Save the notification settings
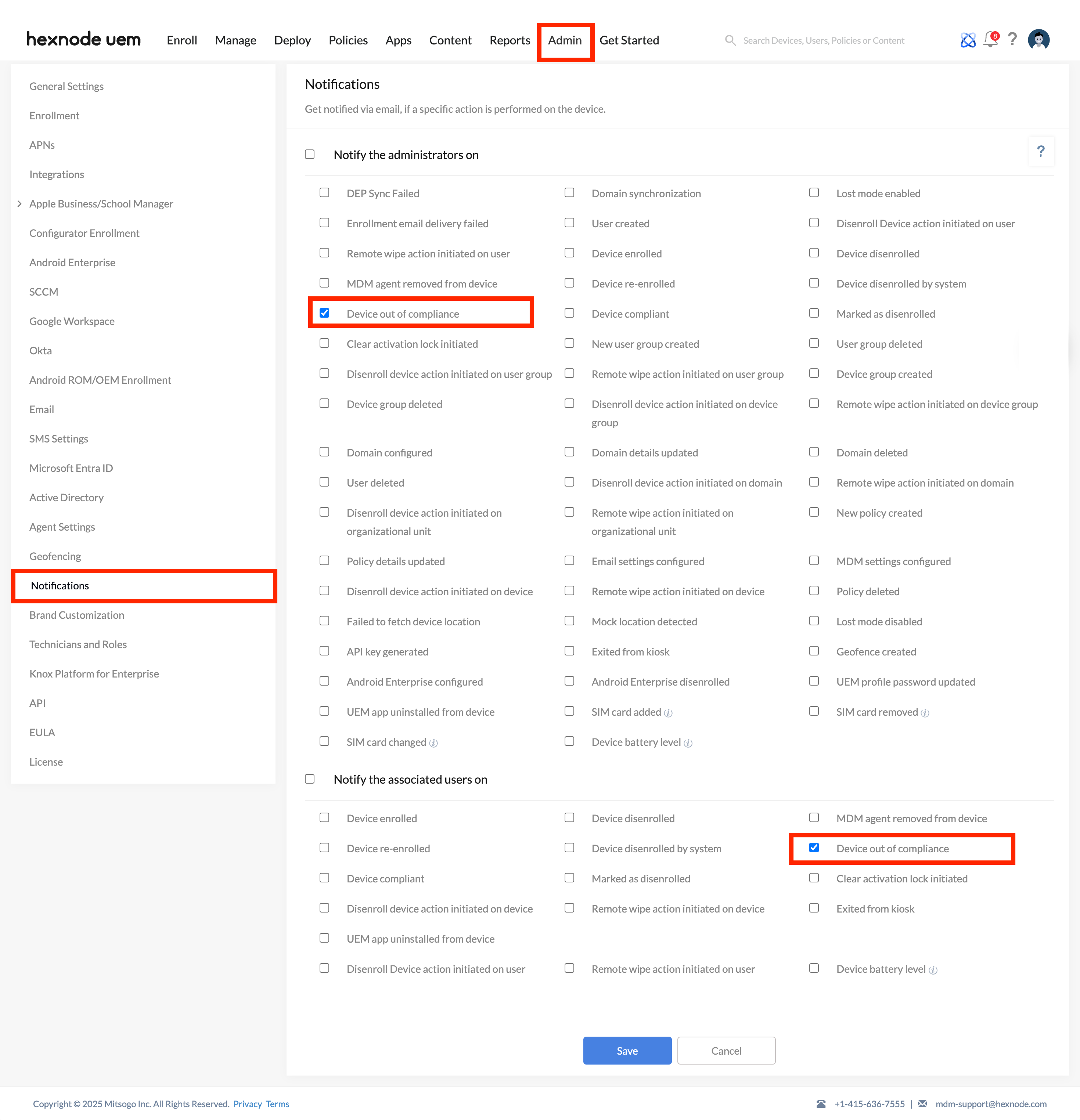Image resolution: width=1080 pixels, height=1120 pixels. 627,1050
